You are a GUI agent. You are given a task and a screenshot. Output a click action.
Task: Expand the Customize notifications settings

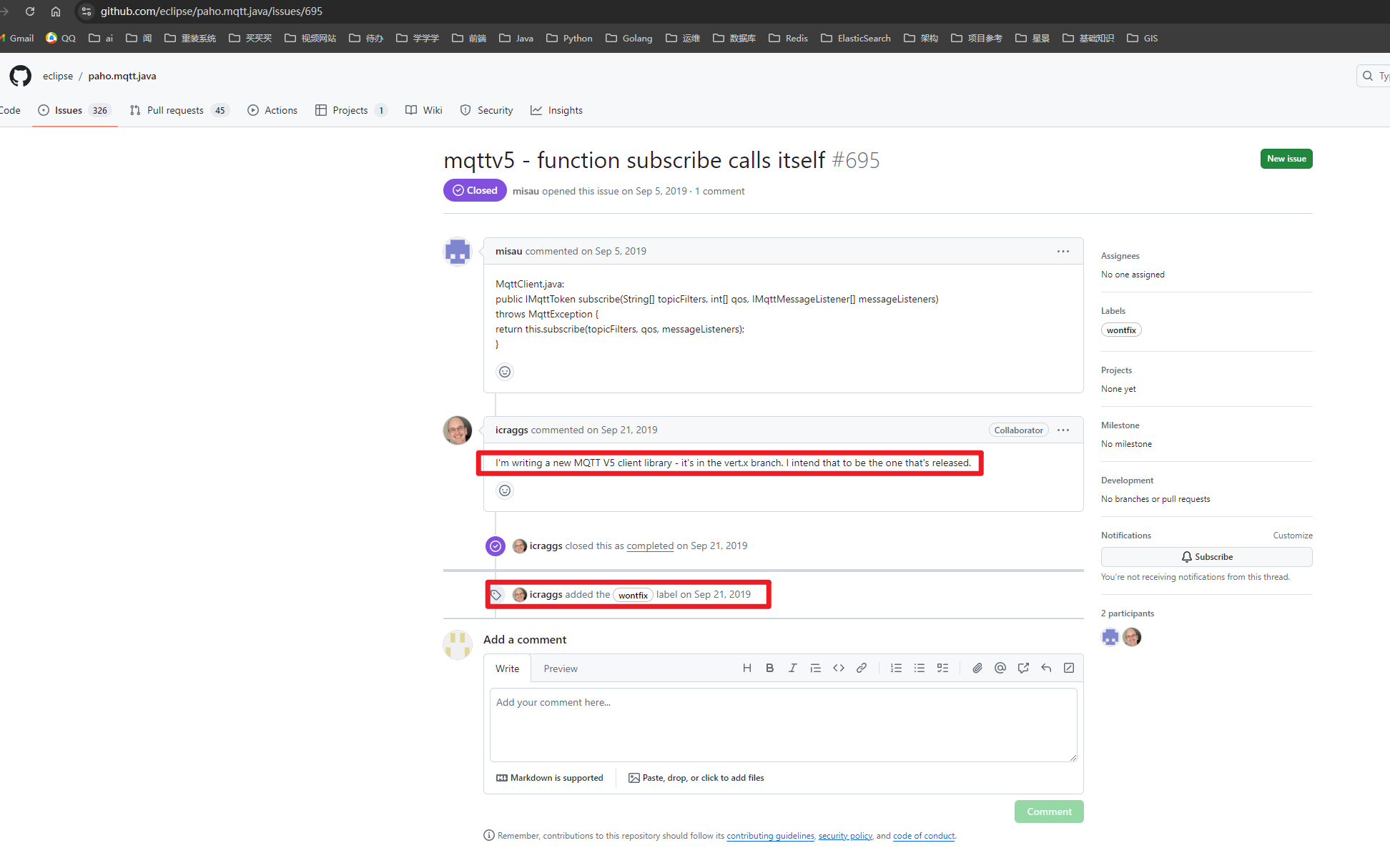1293,535
